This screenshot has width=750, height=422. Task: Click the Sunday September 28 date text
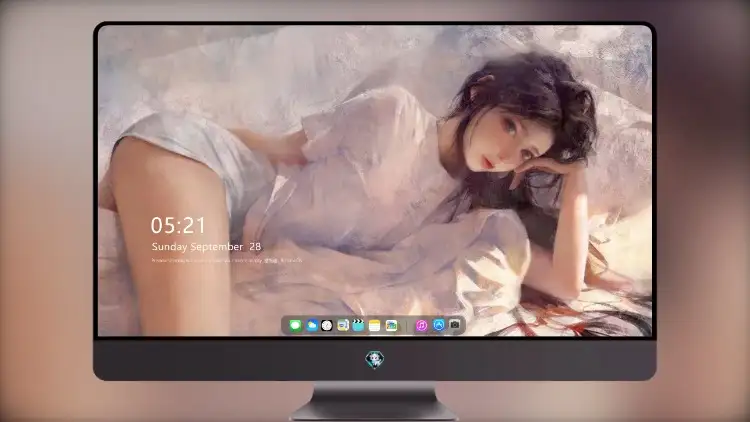point(206,247)
